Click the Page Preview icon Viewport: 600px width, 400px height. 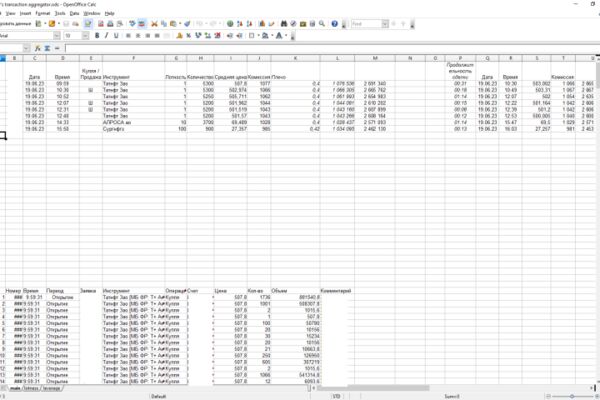tap(120, 24)
